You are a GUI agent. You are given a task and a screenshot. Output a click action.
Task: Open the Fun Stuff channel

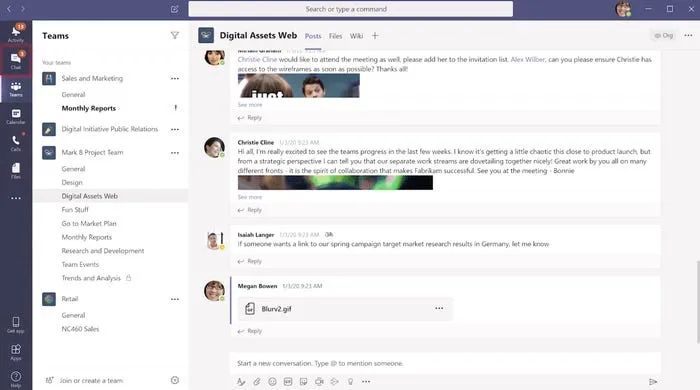click(x=75, y=210)
